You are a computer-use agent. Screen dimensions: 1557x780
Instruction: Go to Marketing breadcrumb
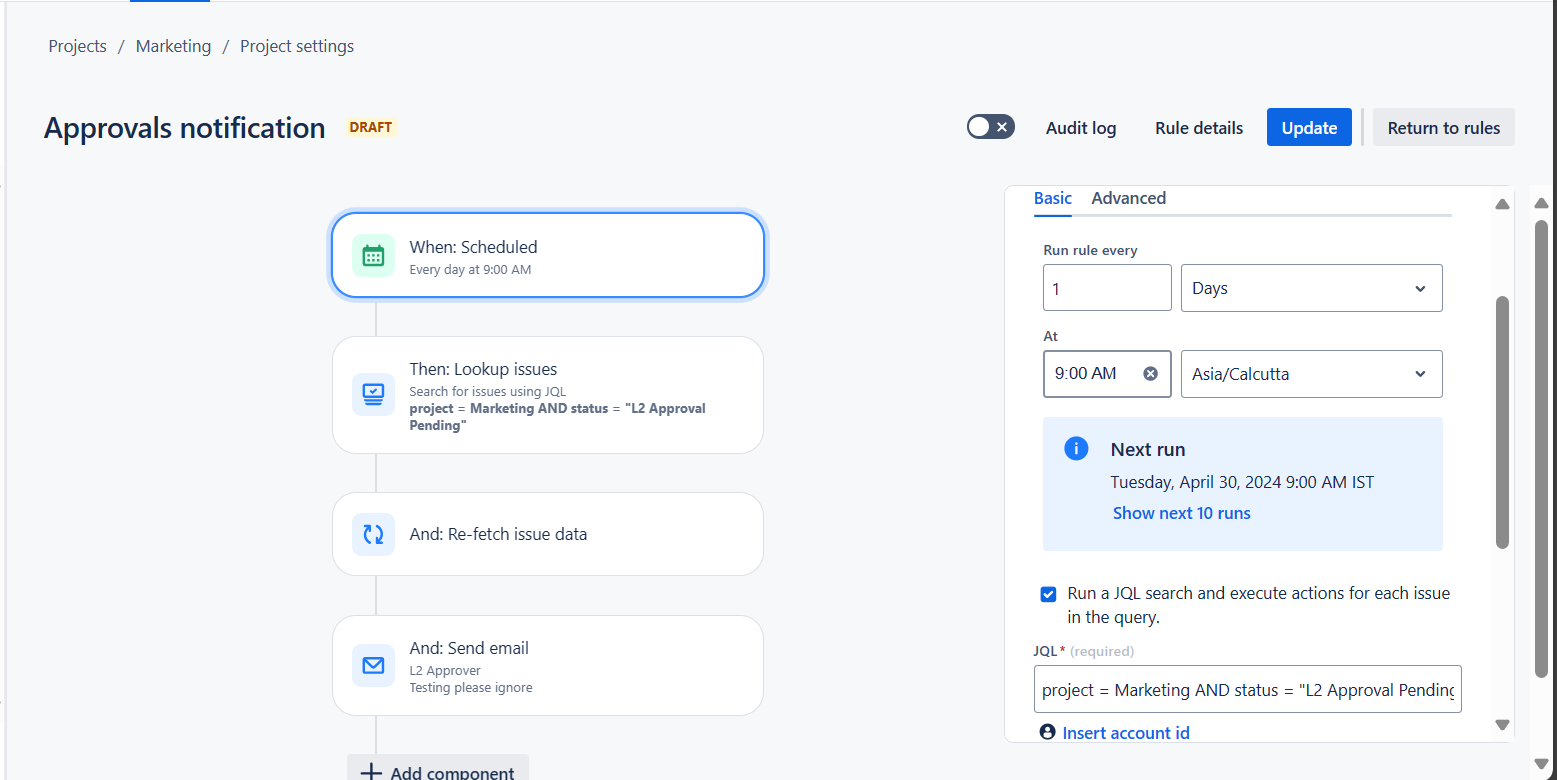pos(173,46)
